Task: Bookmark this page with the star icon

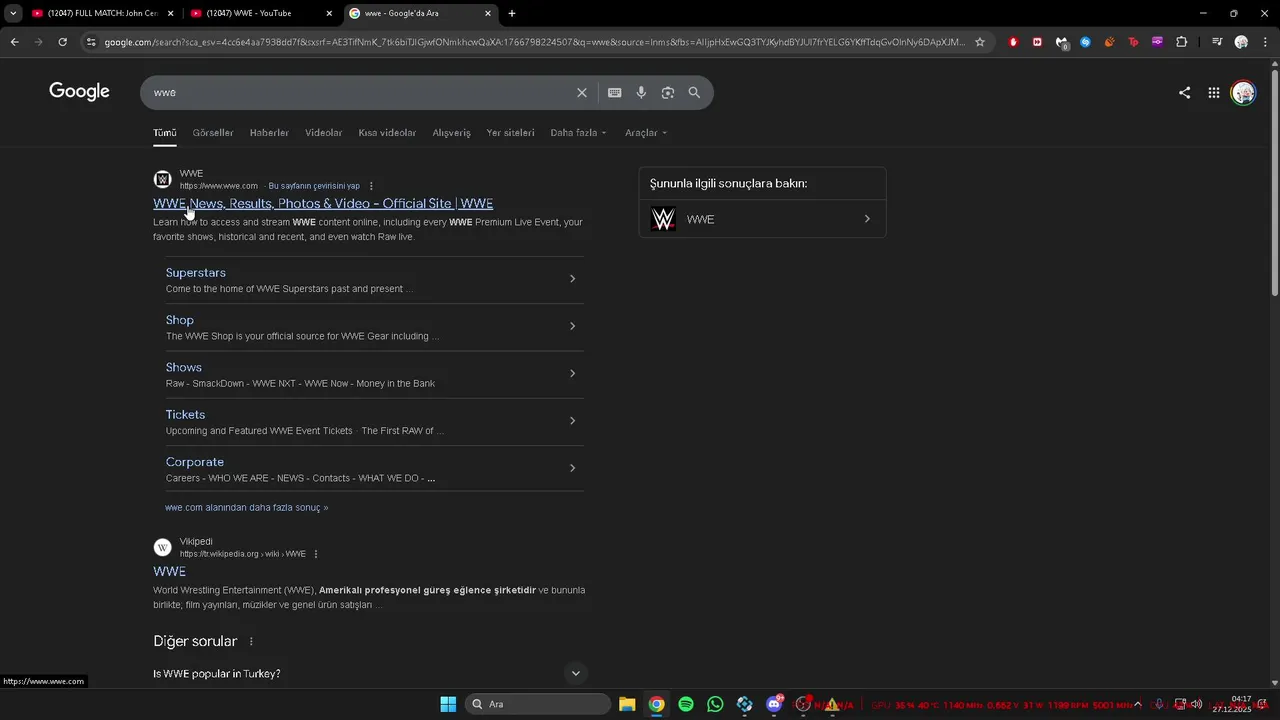Action: coord(980,42)
